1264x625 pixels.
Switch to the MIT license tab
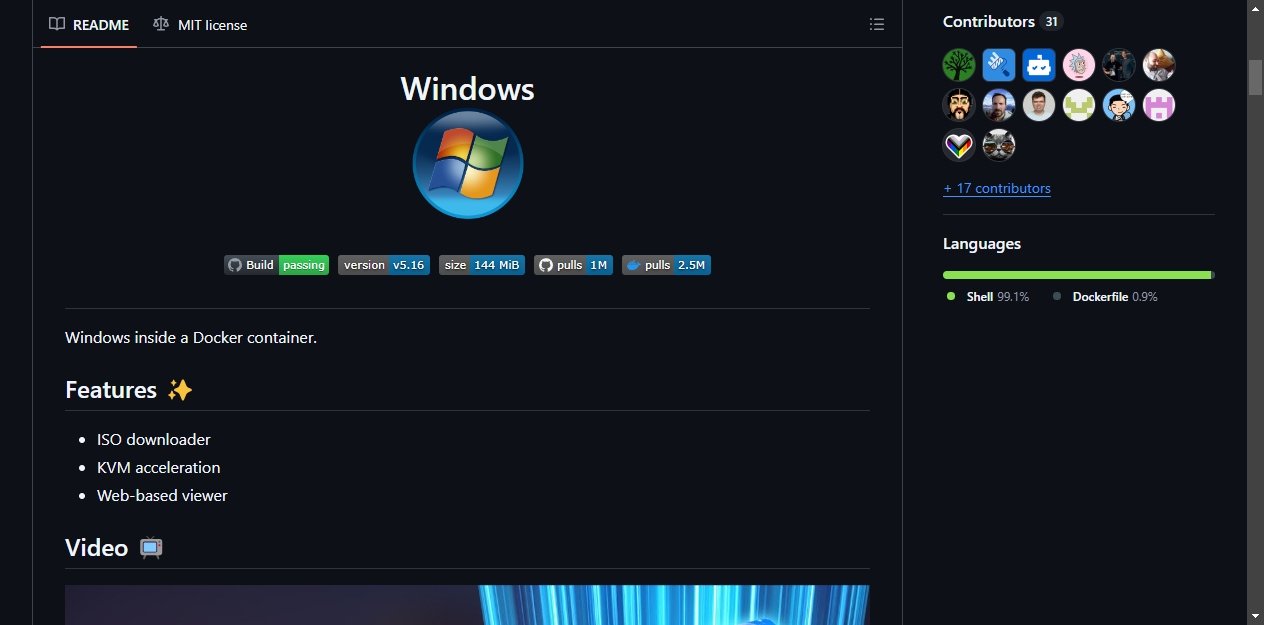[x=200, y=24]
